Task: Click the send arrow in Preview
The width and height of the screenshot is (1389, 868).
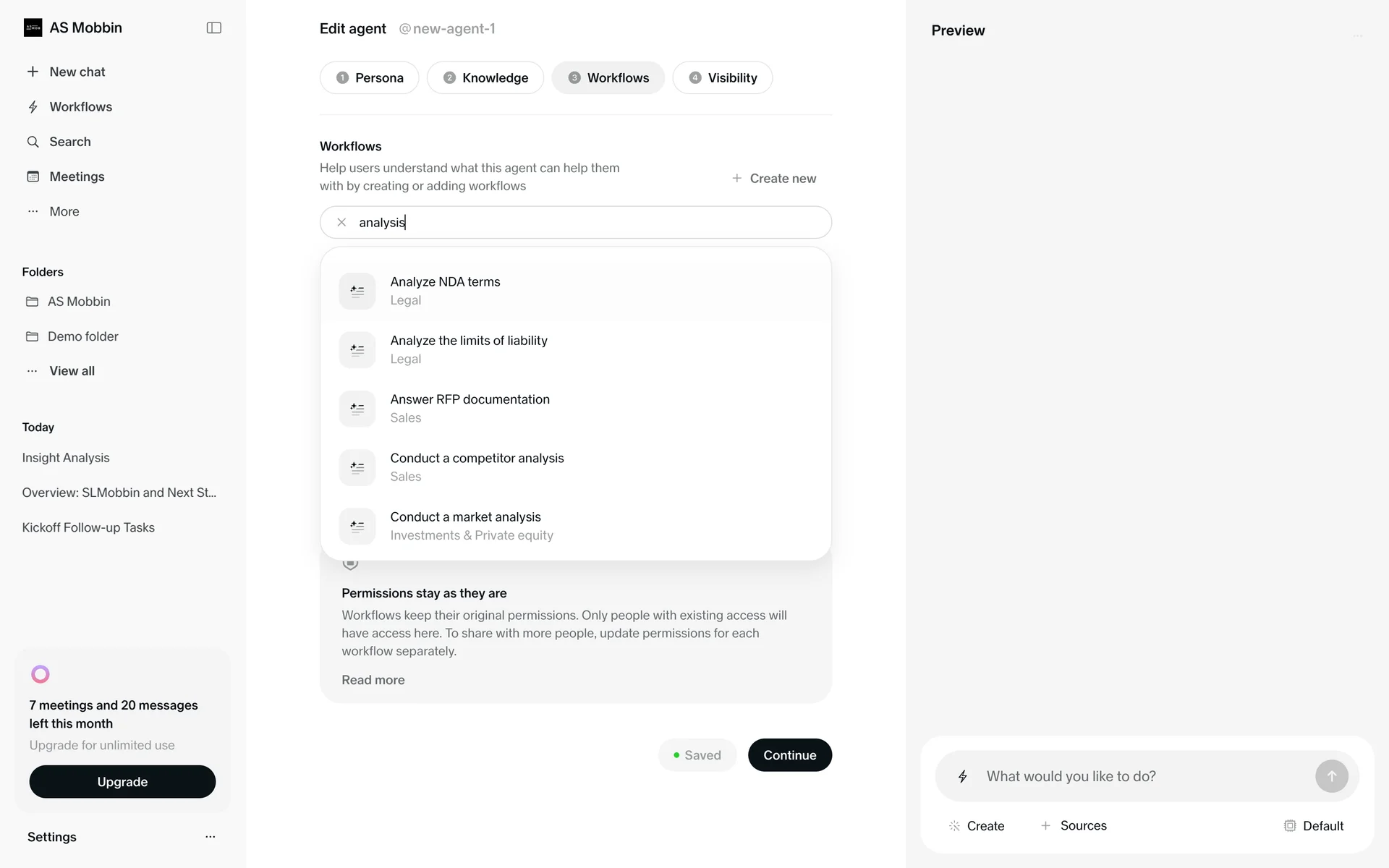Action: pyautogui.click(x=1331, y=776)
